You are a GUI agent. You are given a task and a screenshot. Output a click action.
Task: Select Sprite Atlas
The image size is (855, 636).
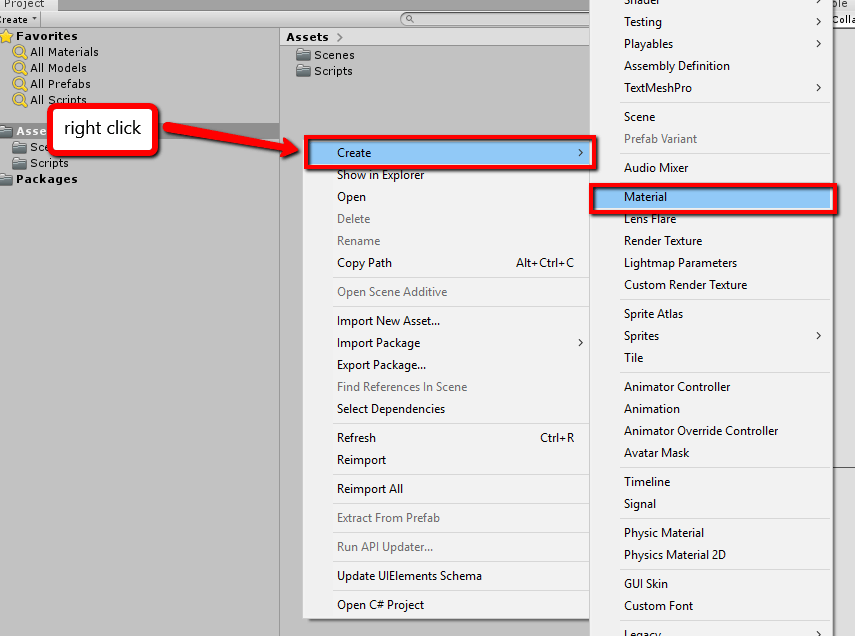653,314
